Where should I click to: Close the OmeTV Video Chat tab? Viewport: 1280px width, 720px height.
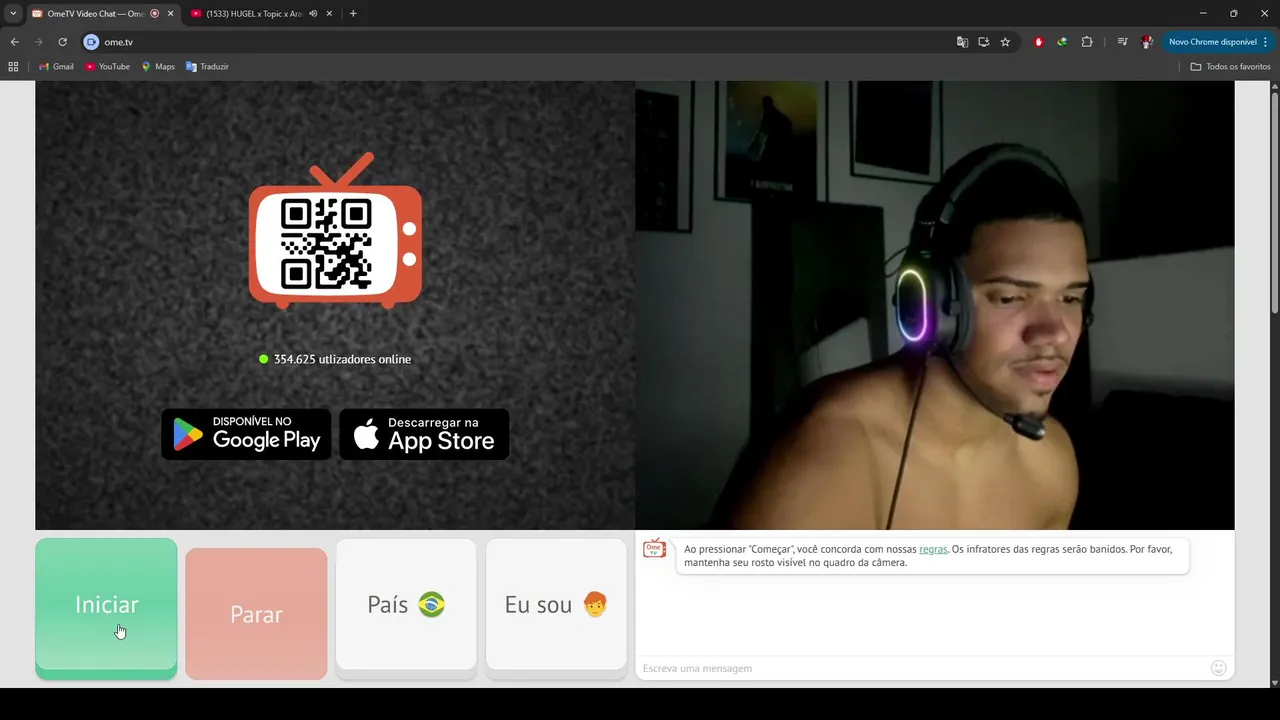(170, 14)
